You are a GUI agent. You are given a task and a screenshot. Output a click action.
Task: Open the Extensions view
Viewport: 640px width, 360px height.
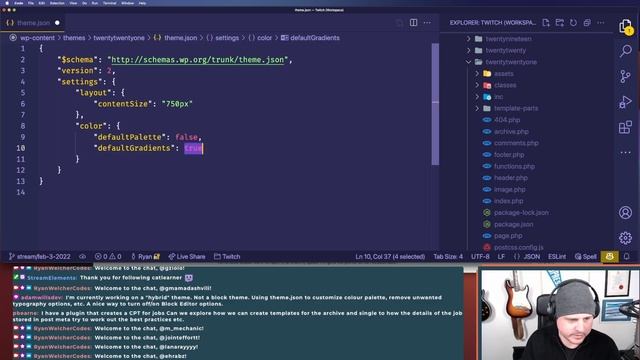(x=625, y=127)
